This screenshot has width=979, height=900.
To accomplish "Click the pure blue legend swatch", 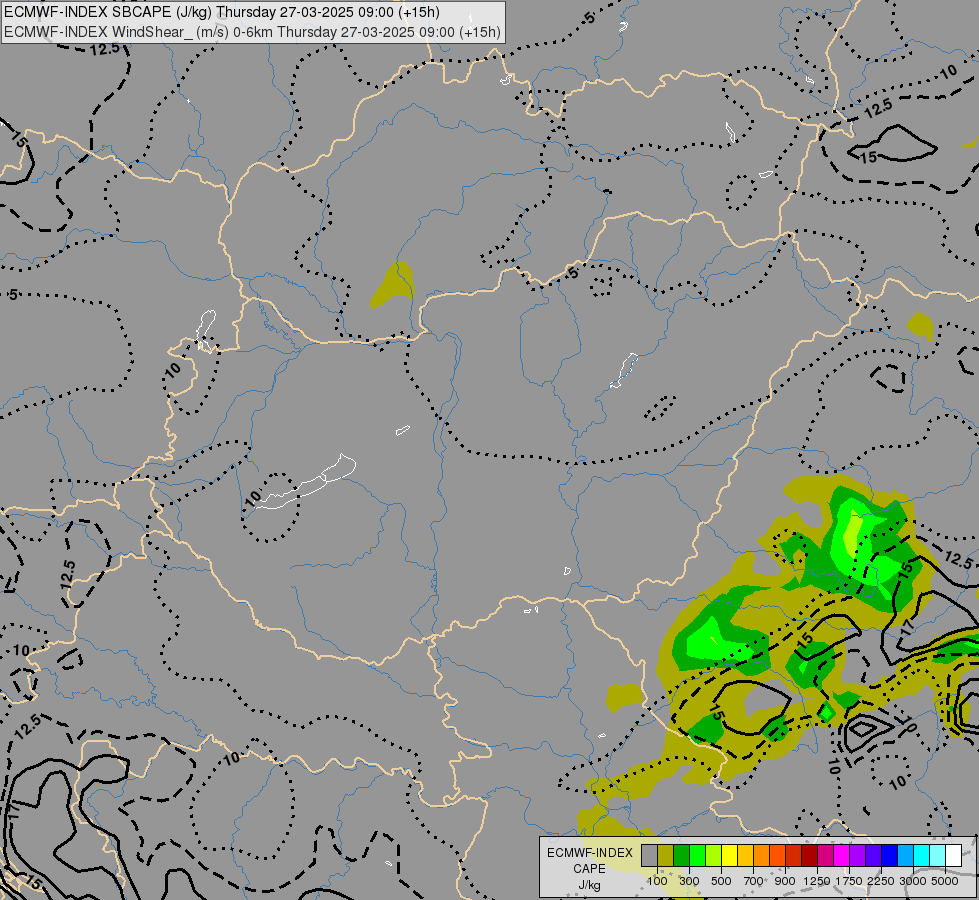I will 890,856.
